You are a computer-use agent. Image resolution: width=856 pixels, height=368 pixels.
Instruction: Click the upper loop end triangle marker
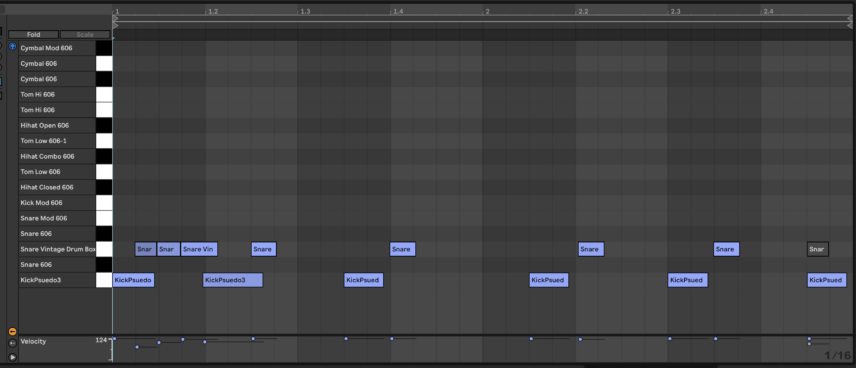point(849,18)
